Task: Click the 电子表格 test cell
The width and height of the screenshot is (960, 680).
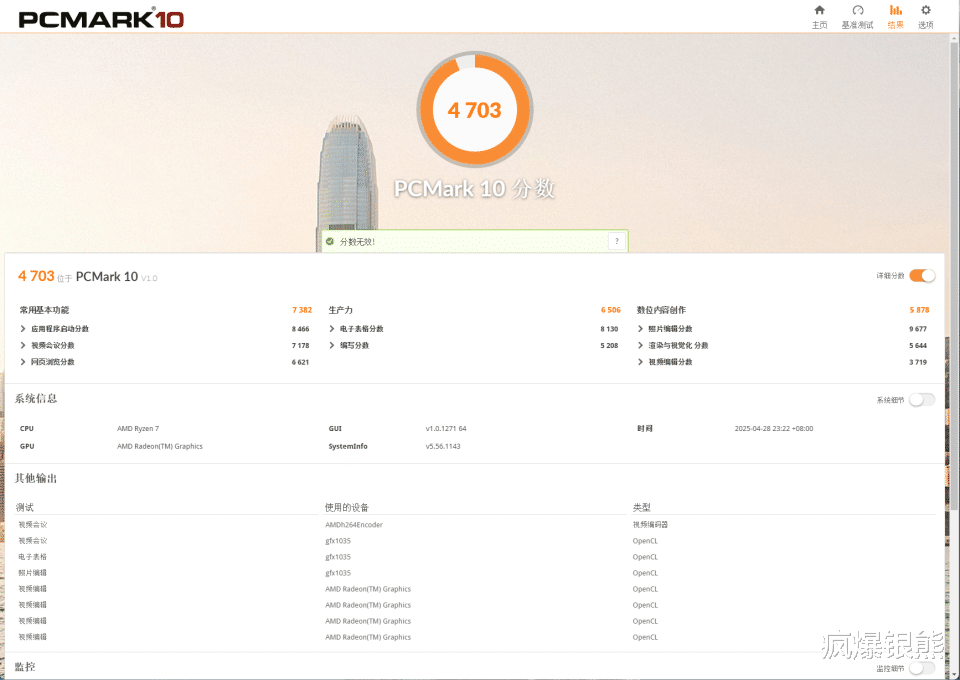Action: [32, 557]
